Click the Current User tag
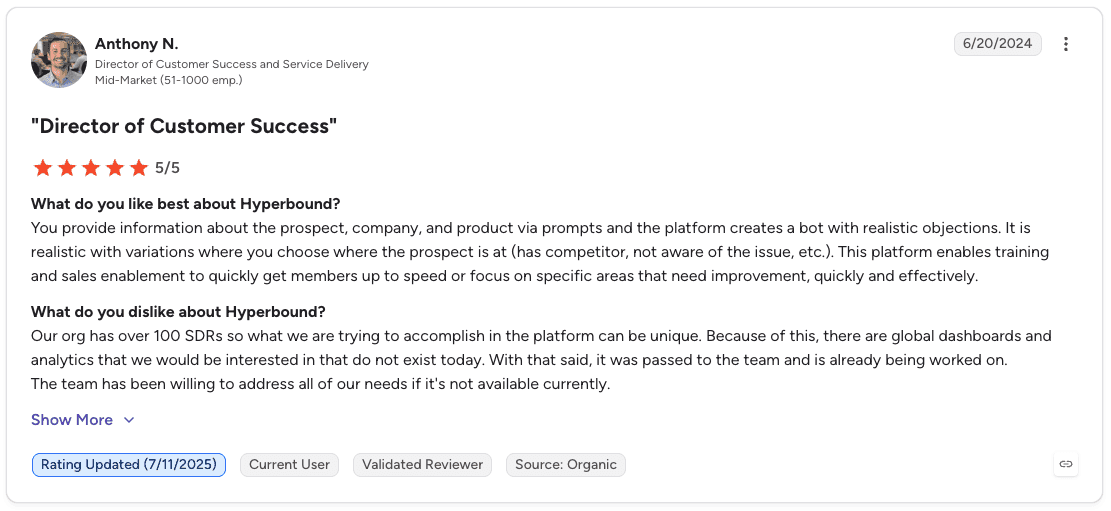Screen dimensions: 1111x511 [x=289, y=465]
